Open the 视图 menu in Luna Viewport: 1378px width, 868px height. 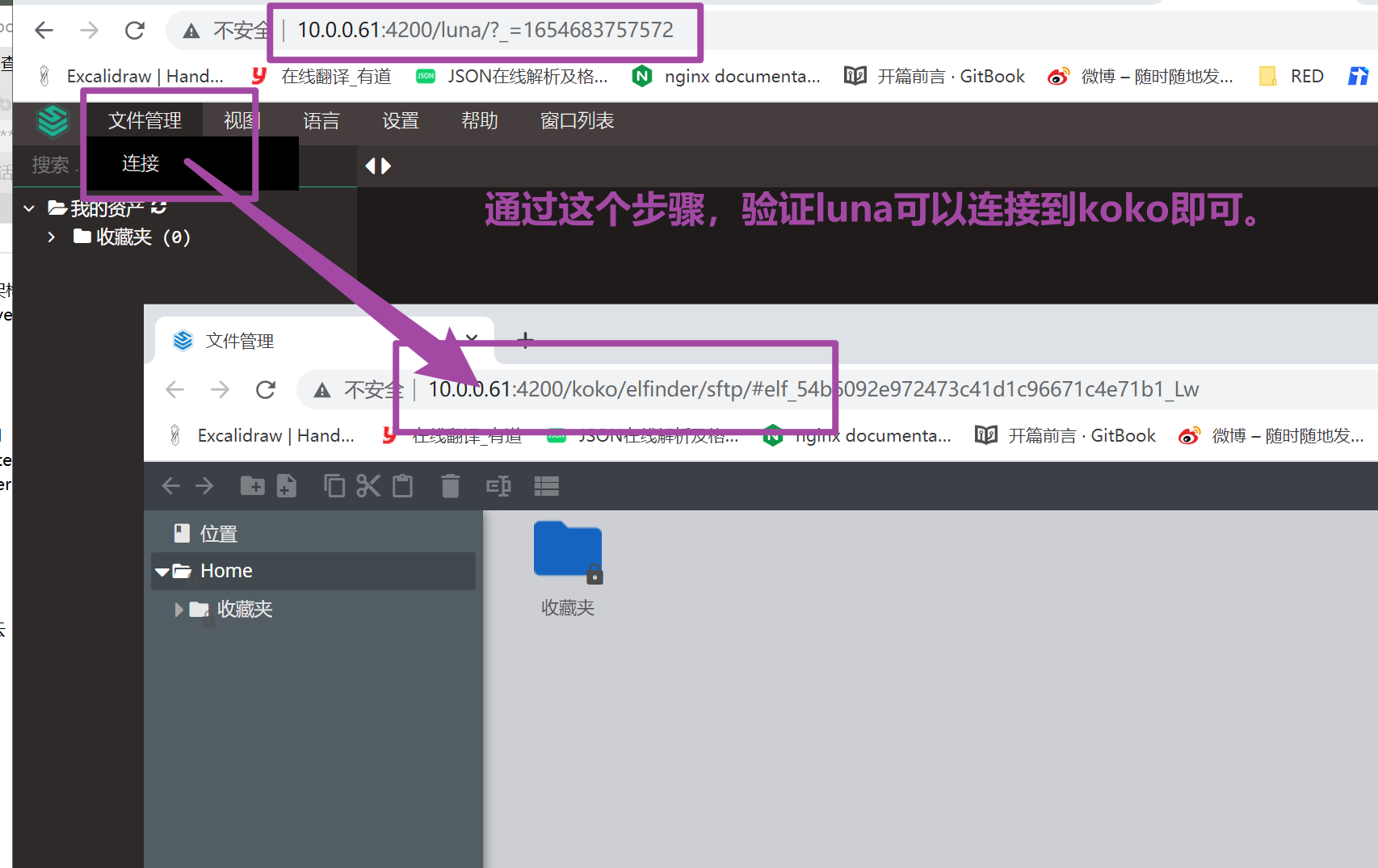[241, 120]
